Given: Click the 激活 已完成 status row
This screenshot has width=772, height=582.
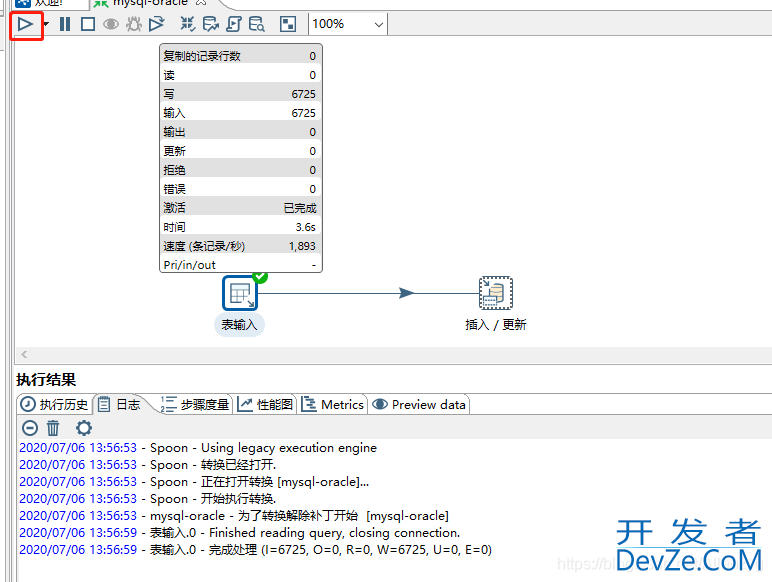Looking at the screenshot, I should click(x=240, y=208).
